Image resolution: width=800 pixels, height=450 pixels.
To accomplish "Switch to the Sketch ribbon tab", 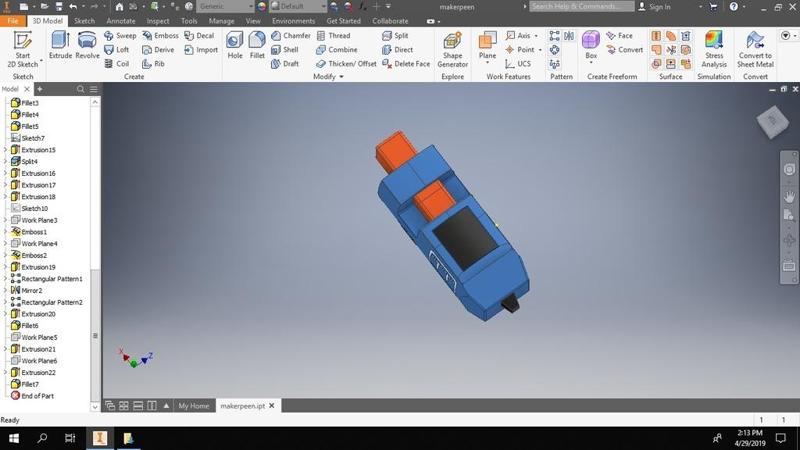I will pos(84,21).
